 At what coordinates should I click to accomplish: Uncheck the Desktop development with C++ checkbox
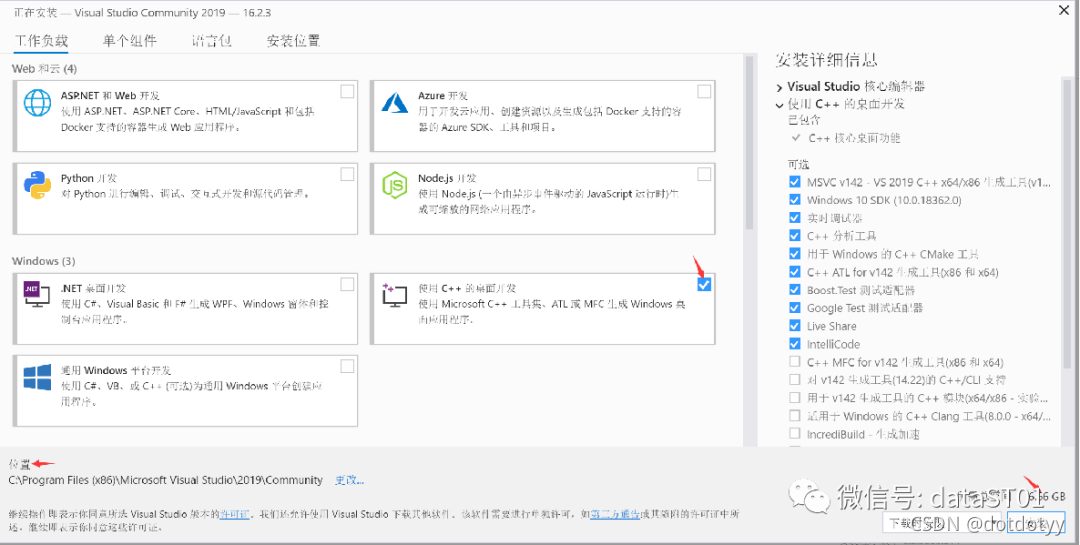704,284
